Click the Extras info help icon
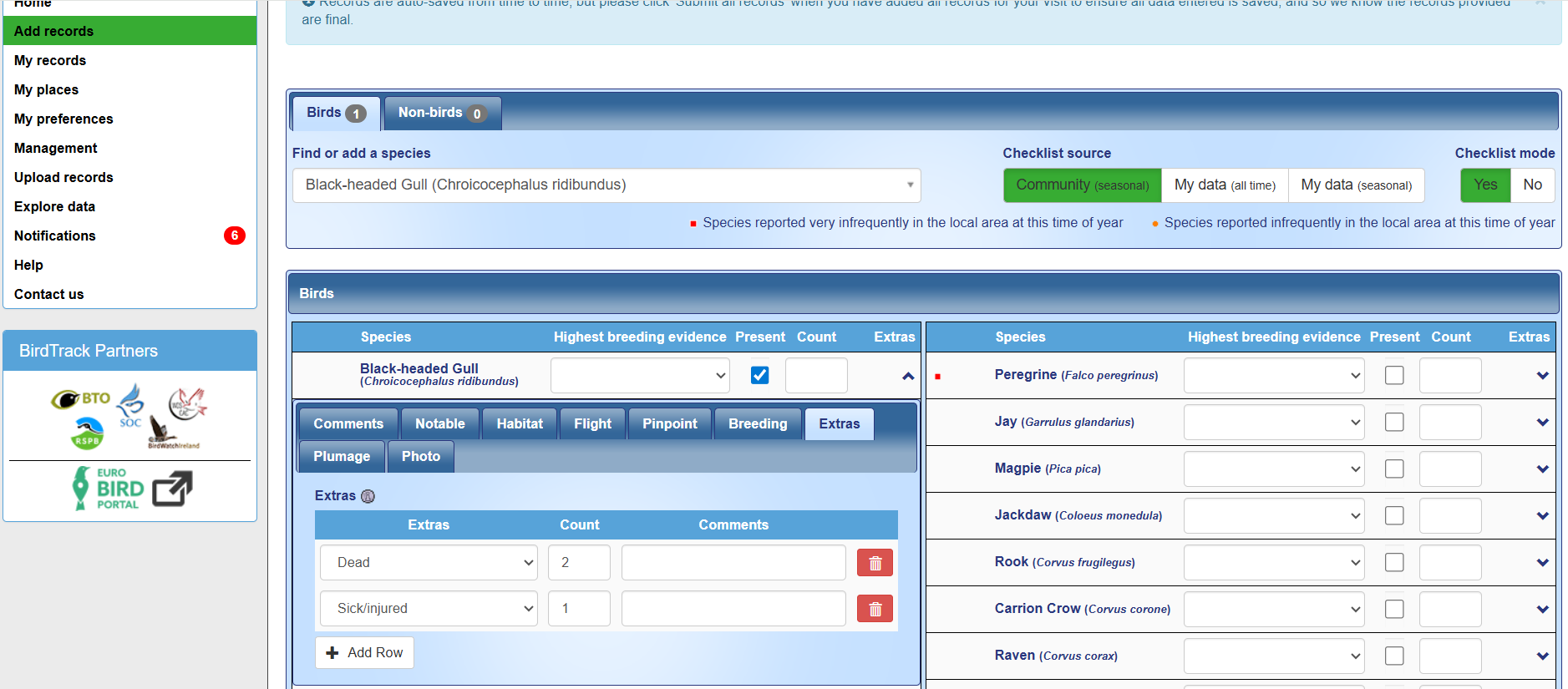The image size is (1568, 689). click(x=368, y=496)
